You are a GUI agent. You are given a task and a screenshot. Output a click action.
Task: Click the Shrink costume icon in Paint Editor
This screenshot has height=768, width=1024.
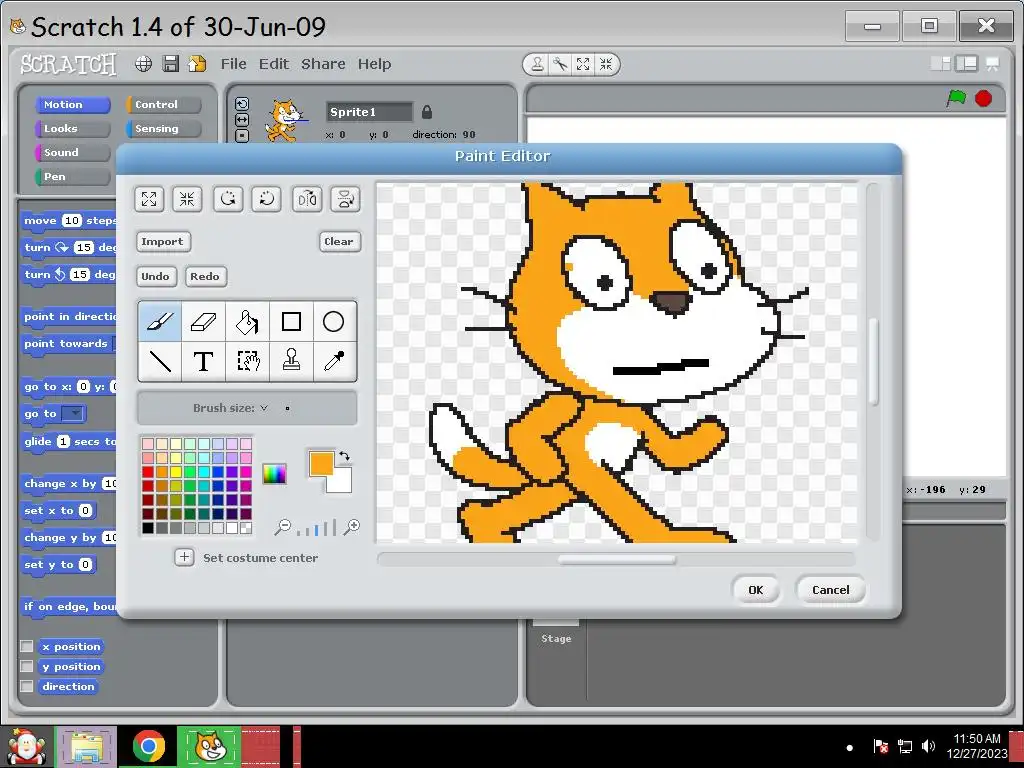coord(187,199)
